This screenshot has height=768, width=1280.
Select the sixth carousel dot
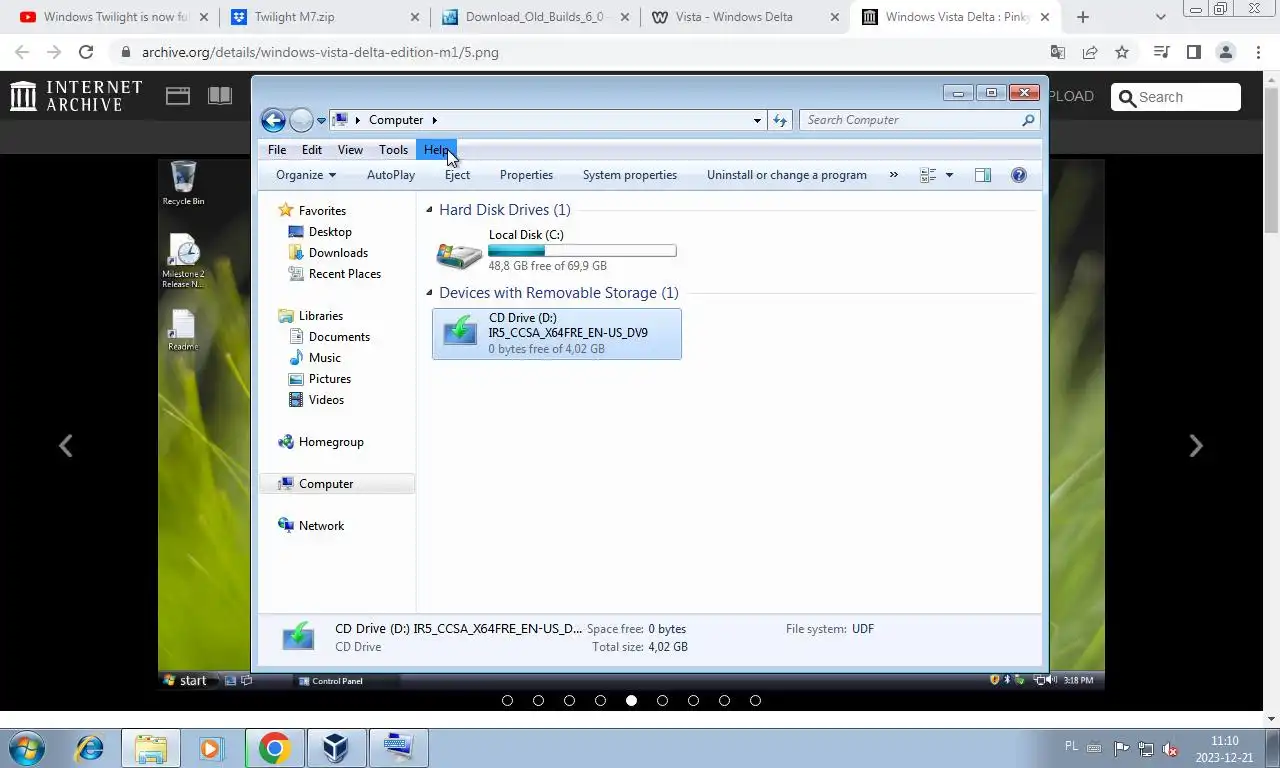pos(662,701)
